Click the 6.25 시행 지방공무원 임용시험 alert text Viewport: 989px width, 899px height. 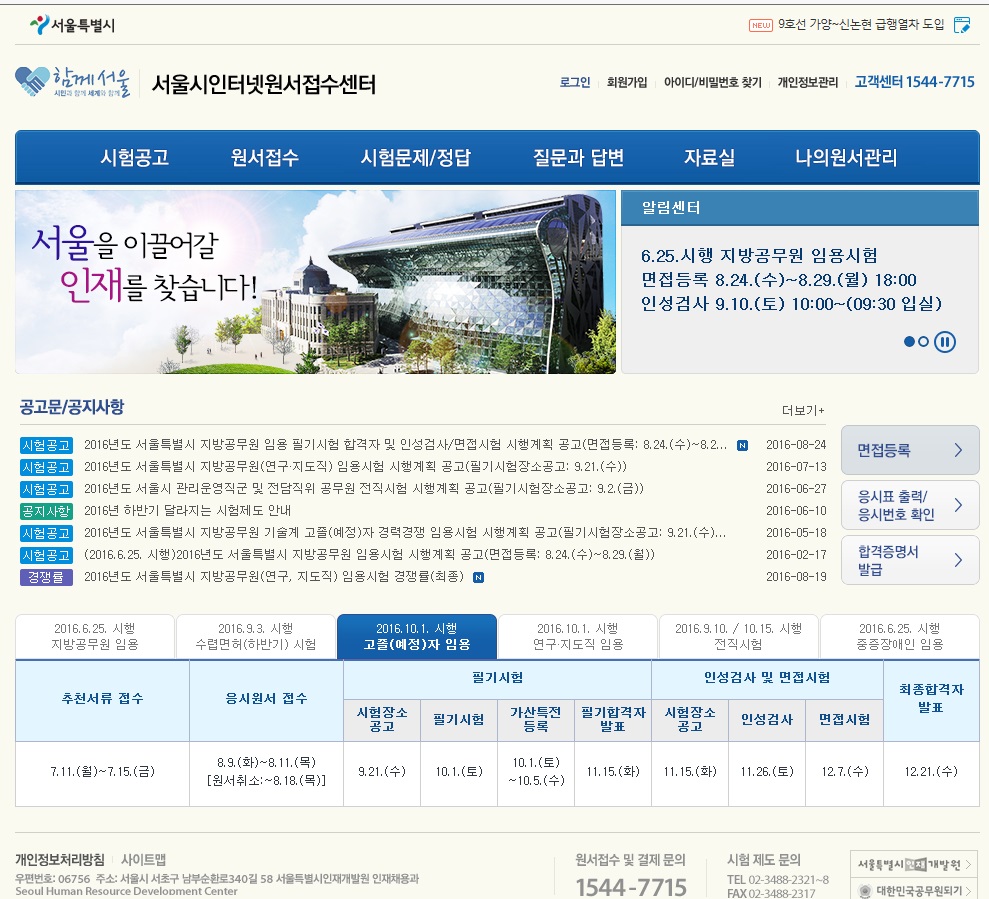coord(759,256)
